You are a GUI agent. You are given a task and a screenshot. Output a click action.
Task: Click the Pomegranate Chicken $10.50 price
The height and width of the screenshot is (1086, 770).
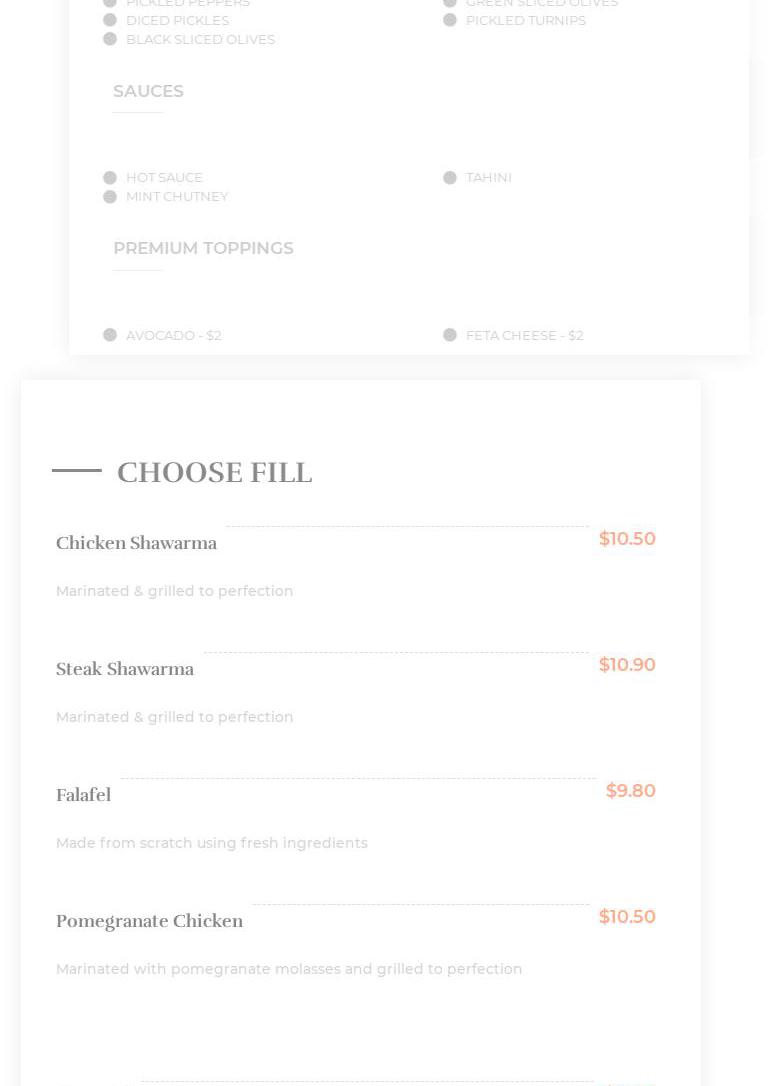click(x=627, y=917)
